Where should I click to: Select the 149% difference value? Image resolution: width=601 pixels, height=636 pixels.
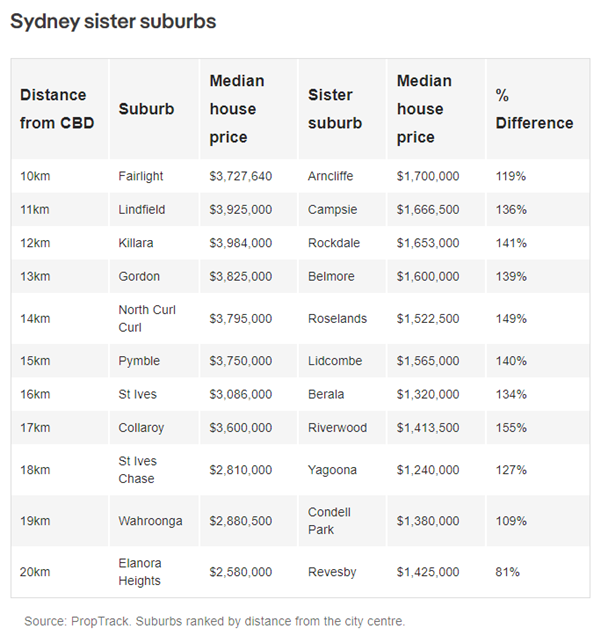coord(511,318)
